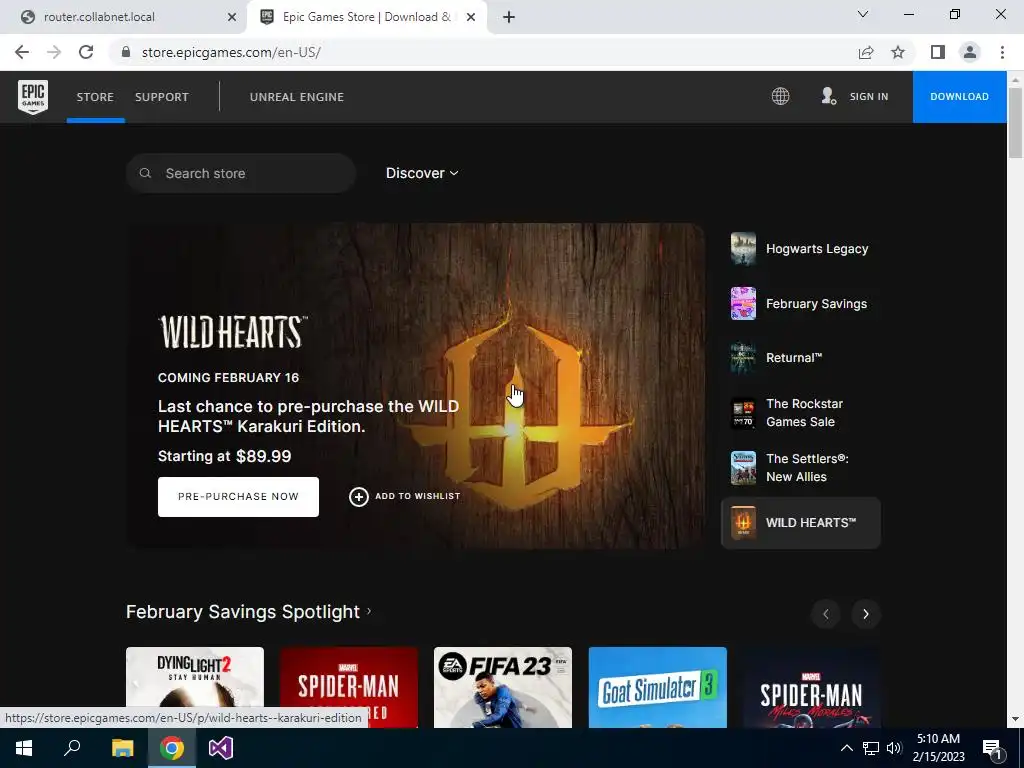Open February Savings Spotlight heading link
The width and height of the screenshot is (1024, 768).
pos(248,612)
